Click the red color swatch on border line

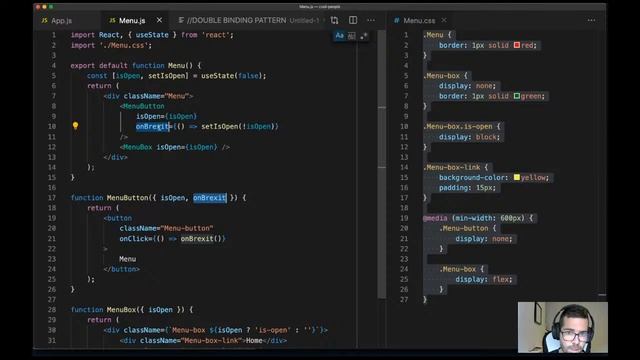[517, 45]
